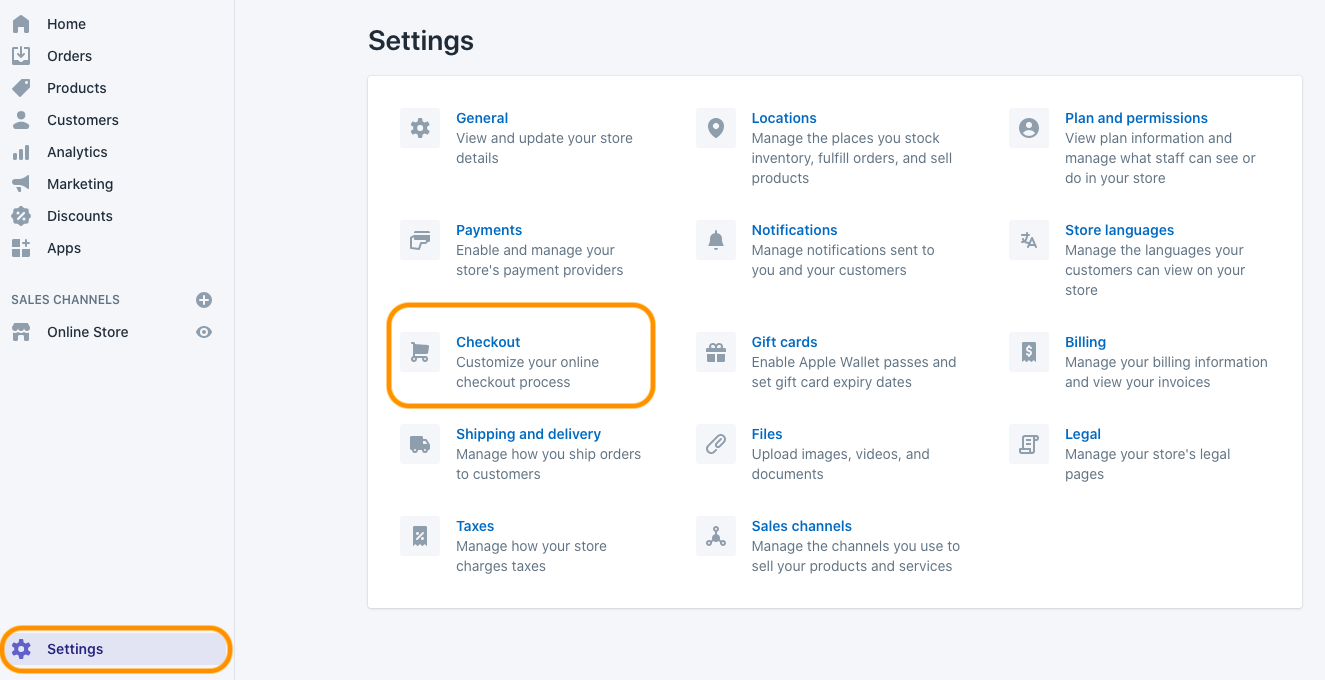Click the Sales channels network icon
Image resolution: width=1325 pixels, height=680 pixels.
716,536
